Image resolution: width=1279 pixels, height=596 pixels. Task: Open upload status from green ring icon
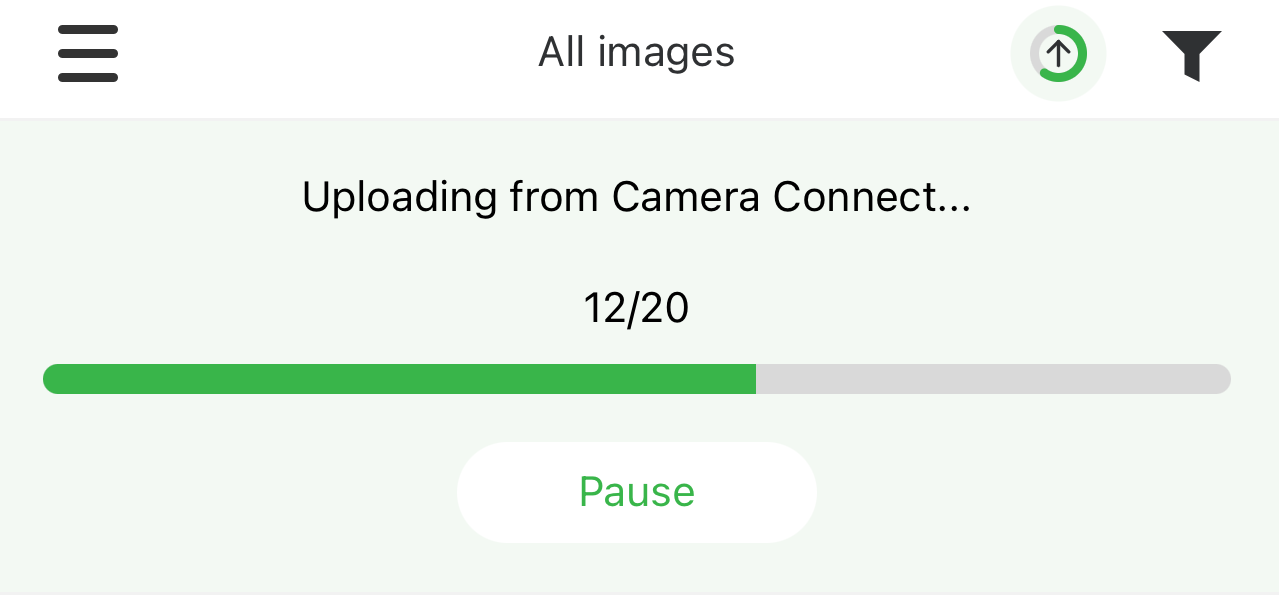pos(1058,54)
